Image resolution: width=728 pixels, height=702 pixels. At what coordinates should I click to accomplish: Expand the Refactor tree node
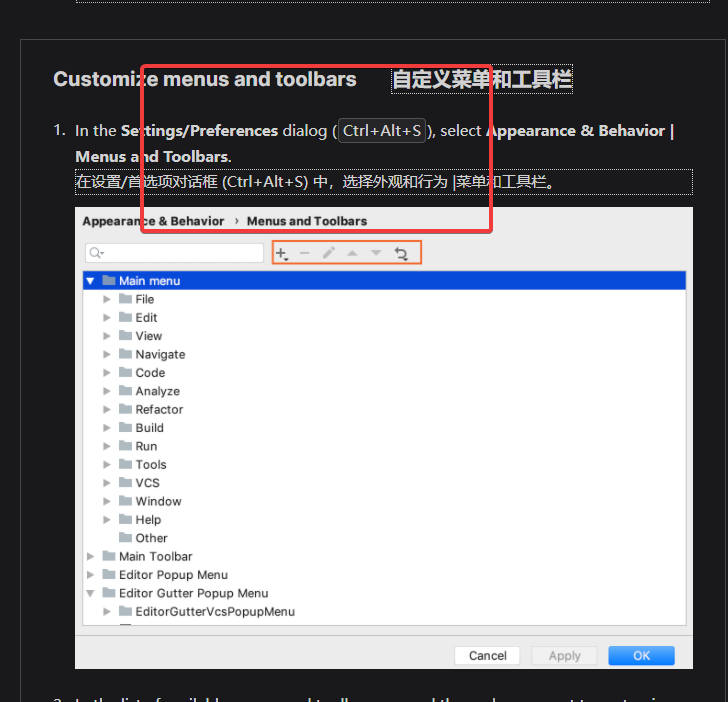[107, 410]
